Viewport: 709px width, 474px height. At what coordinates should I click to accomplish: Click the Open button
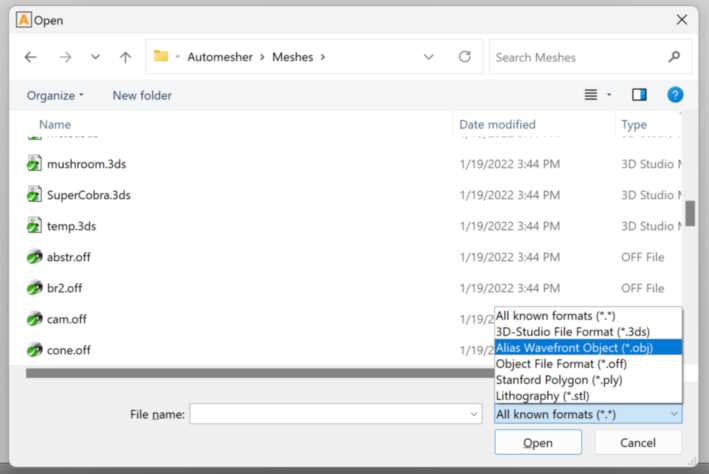click(x=538, y=442)
